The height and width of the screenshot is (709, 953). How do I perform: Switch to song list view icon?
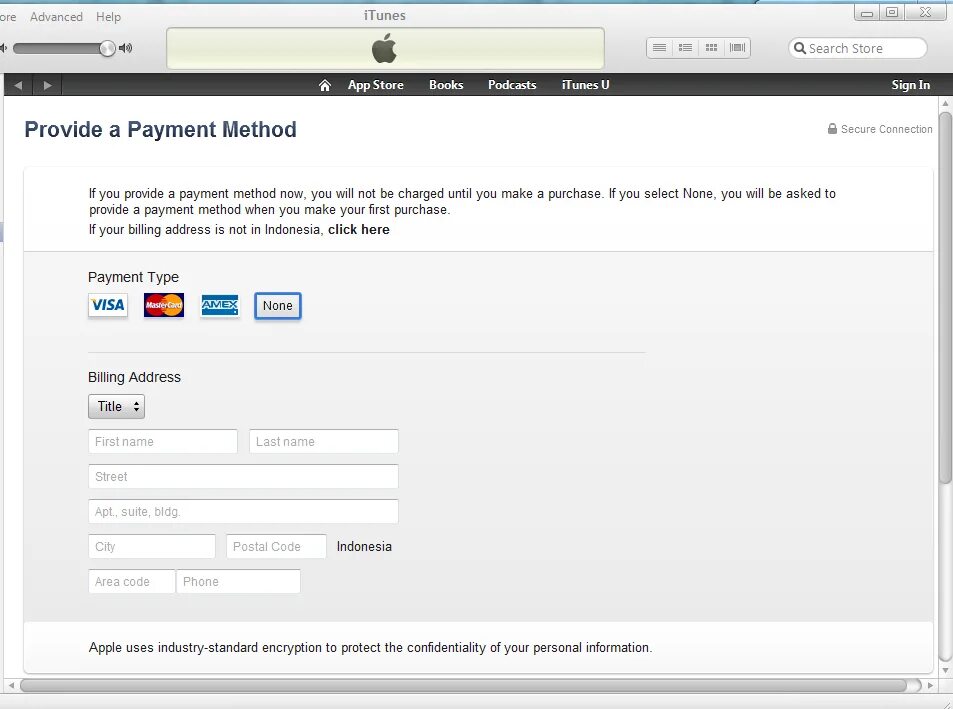tap(659, 48)
